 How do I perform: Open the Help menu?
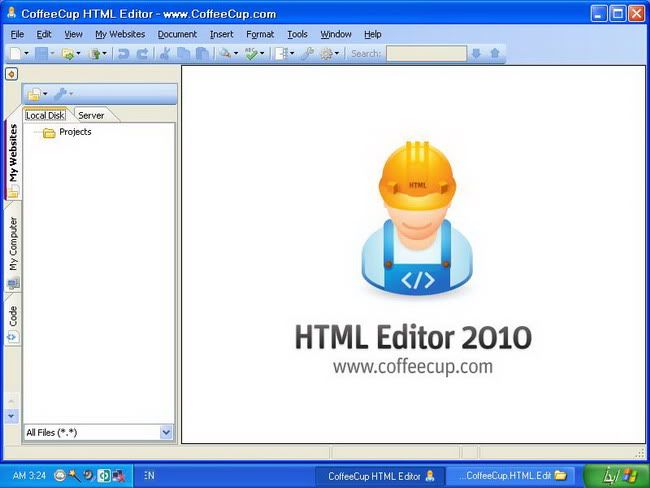pyautogui.click(x=373, y=34)
